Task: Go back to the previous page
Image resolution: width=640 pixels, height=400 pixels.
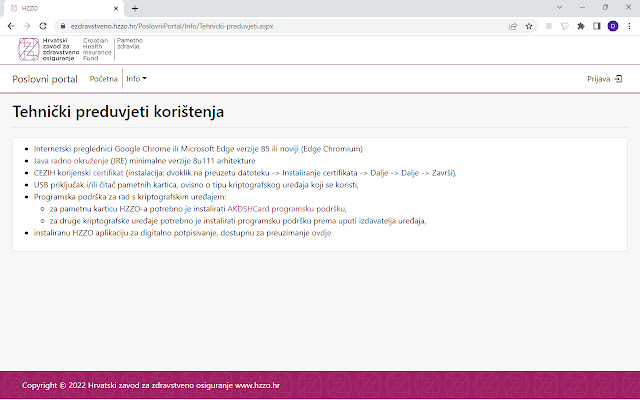Action: pos(11,26)
